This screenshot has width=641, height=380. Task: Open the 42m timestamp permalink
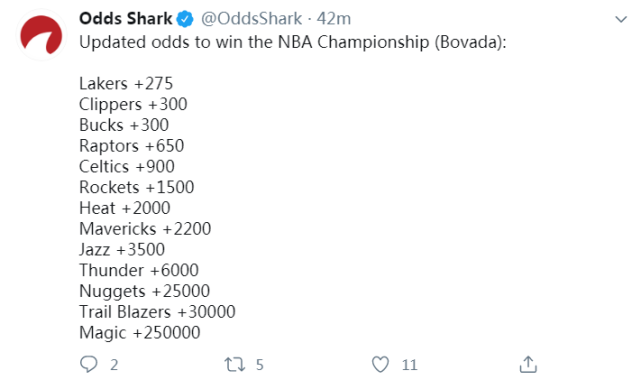click(334, 19)
